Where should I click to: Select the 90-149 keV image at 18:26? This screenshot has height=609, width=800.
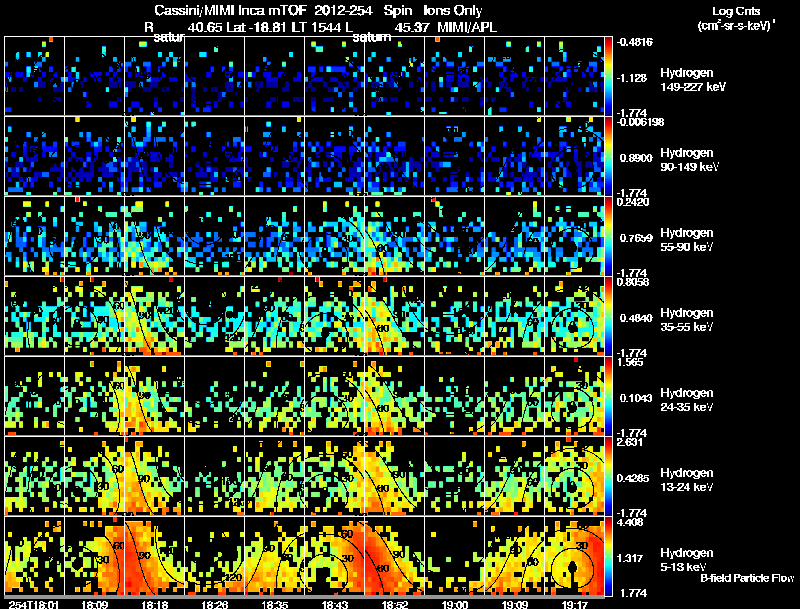[214, 156]
